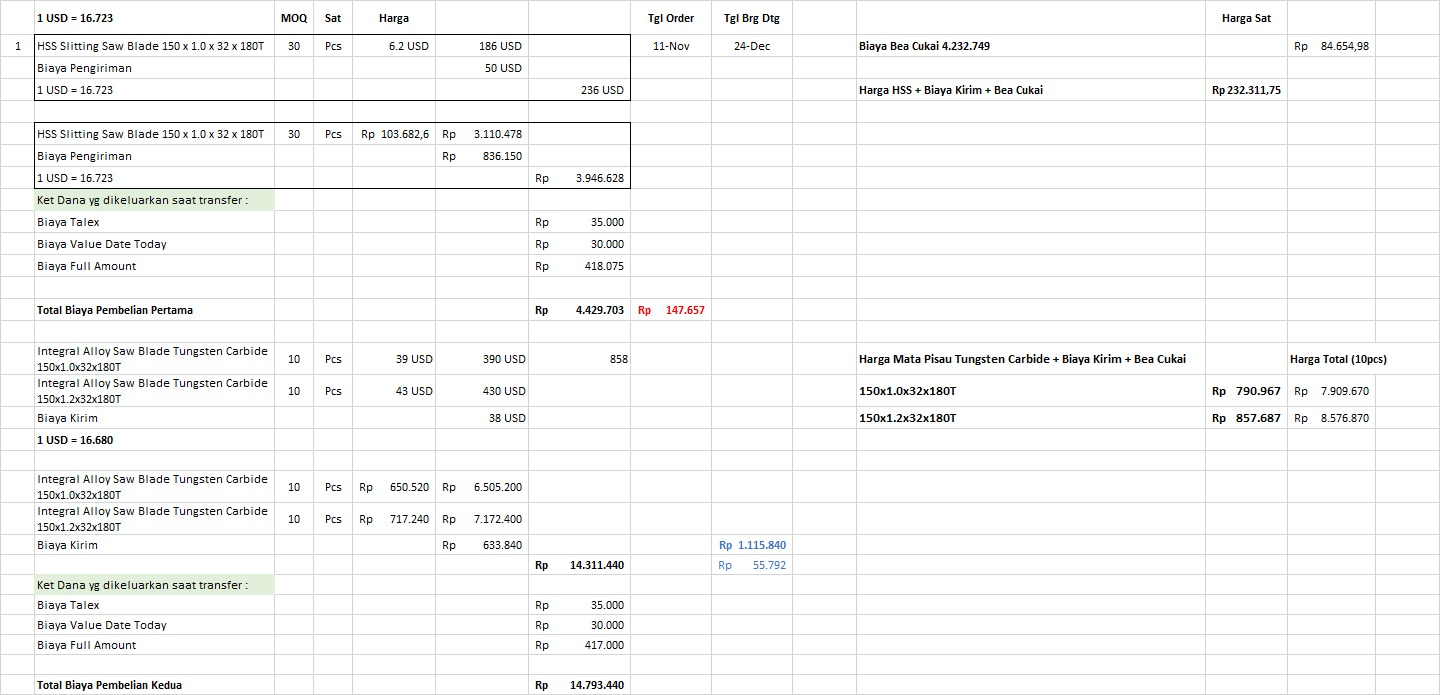Click the Harga Sat header cell

(1246, 18)
